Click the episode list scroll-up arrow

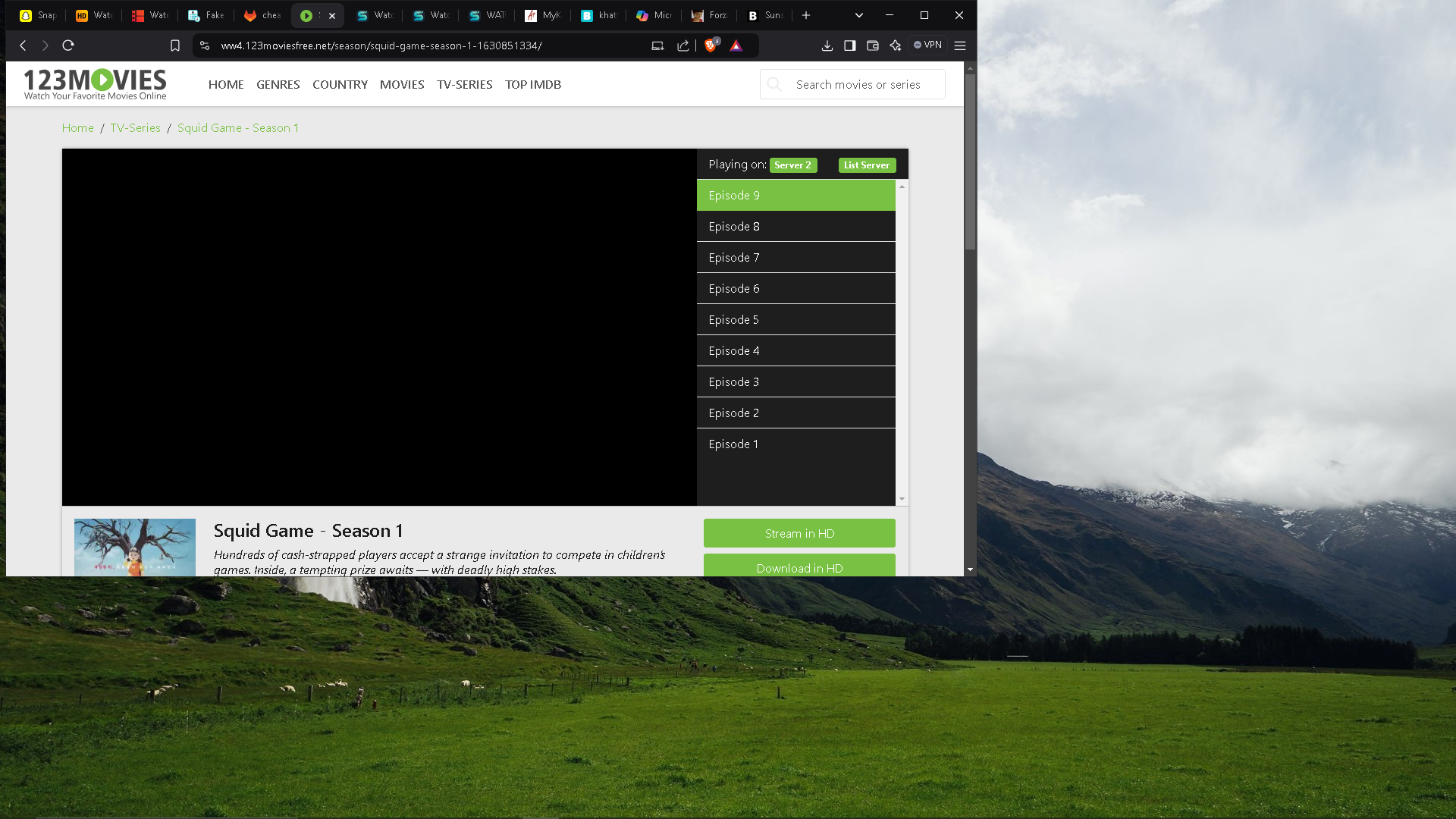[902, 186]
